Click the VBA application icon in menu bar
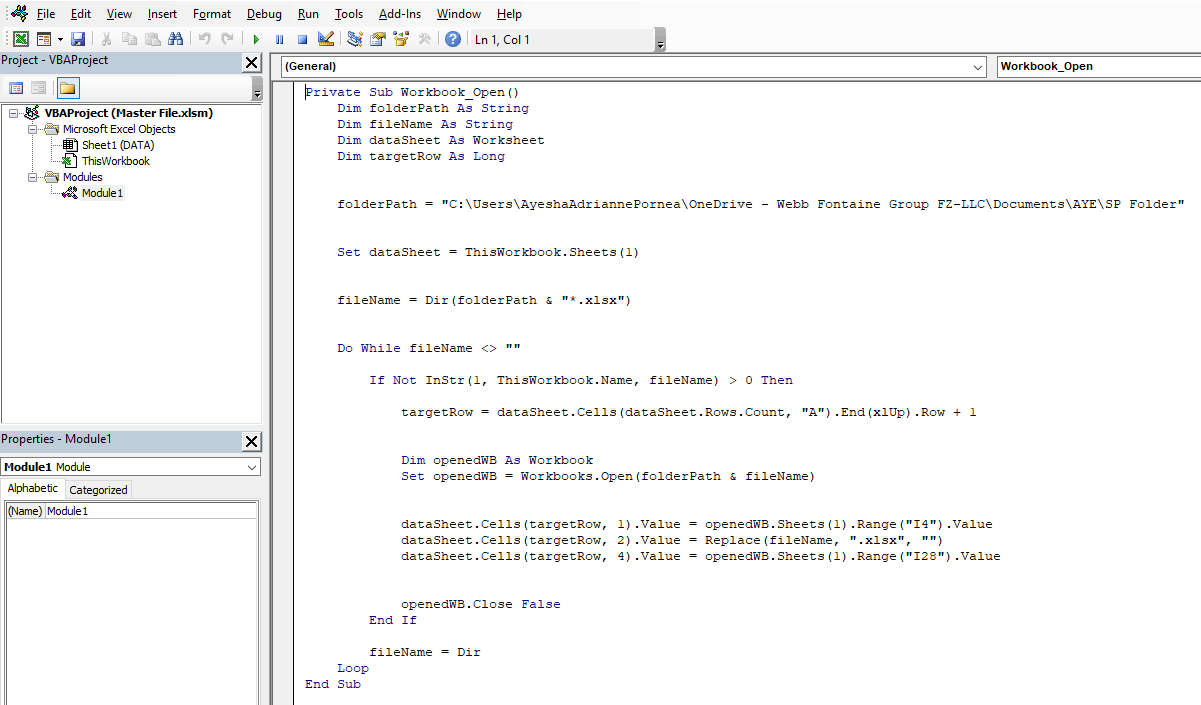 (18, 14)
